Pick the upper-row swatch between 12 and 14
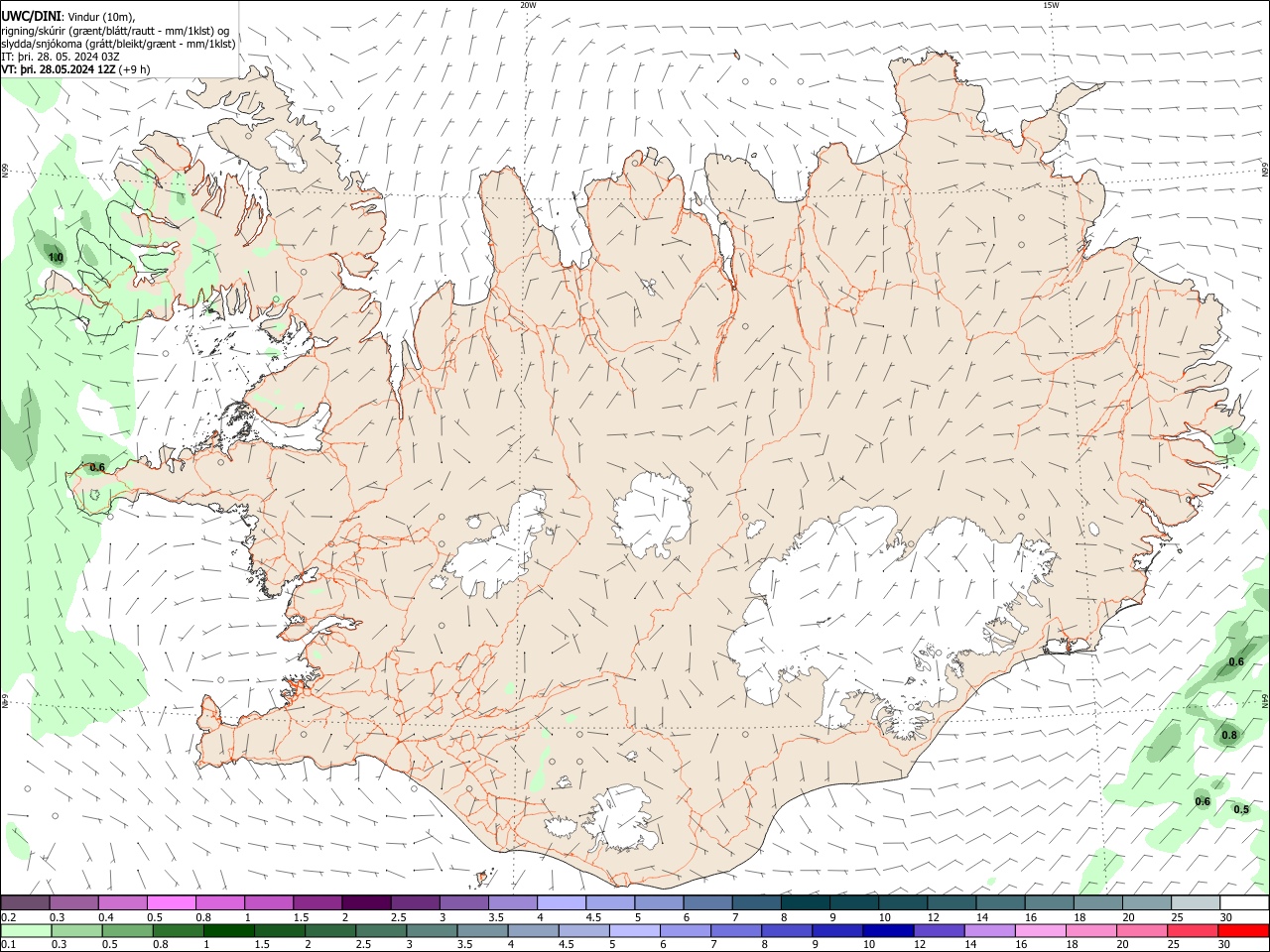The width and height of the screenshot is (1270, 952). (x=952, y=902)
